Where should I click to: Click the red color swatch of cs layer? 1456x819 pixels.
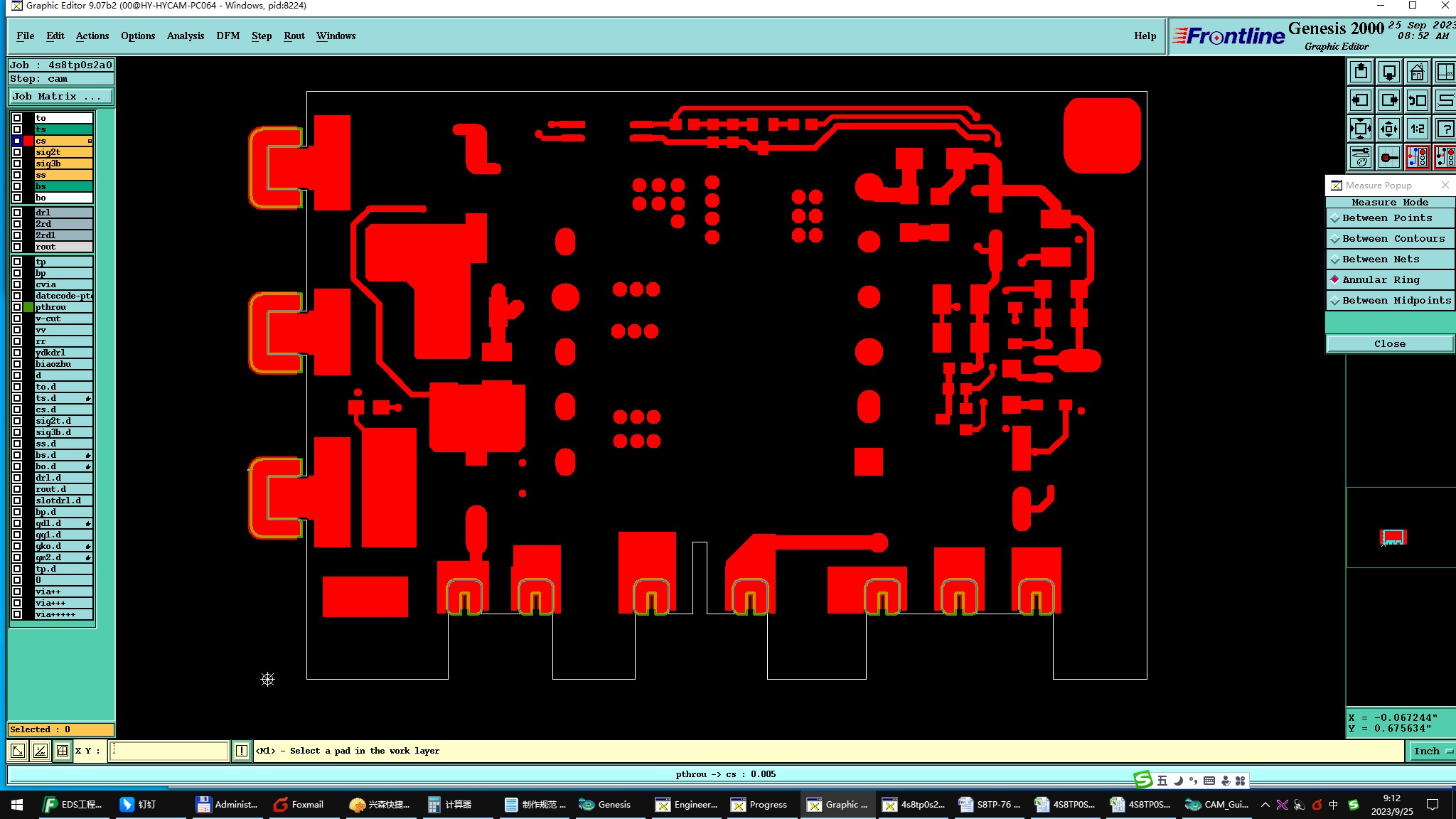click(28, 141)
